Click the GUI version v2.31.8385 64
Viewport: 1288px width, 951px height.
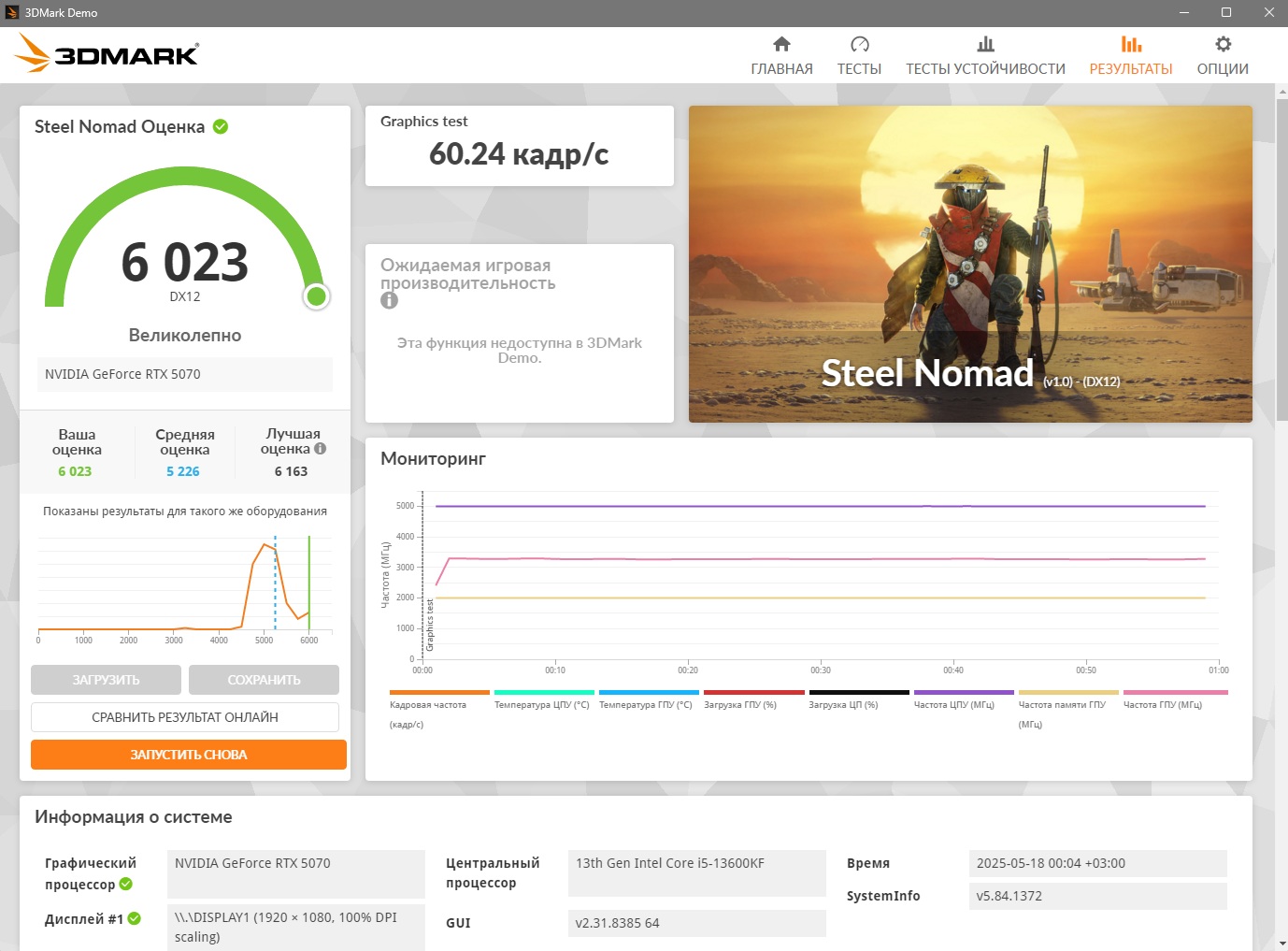point(697,923)
